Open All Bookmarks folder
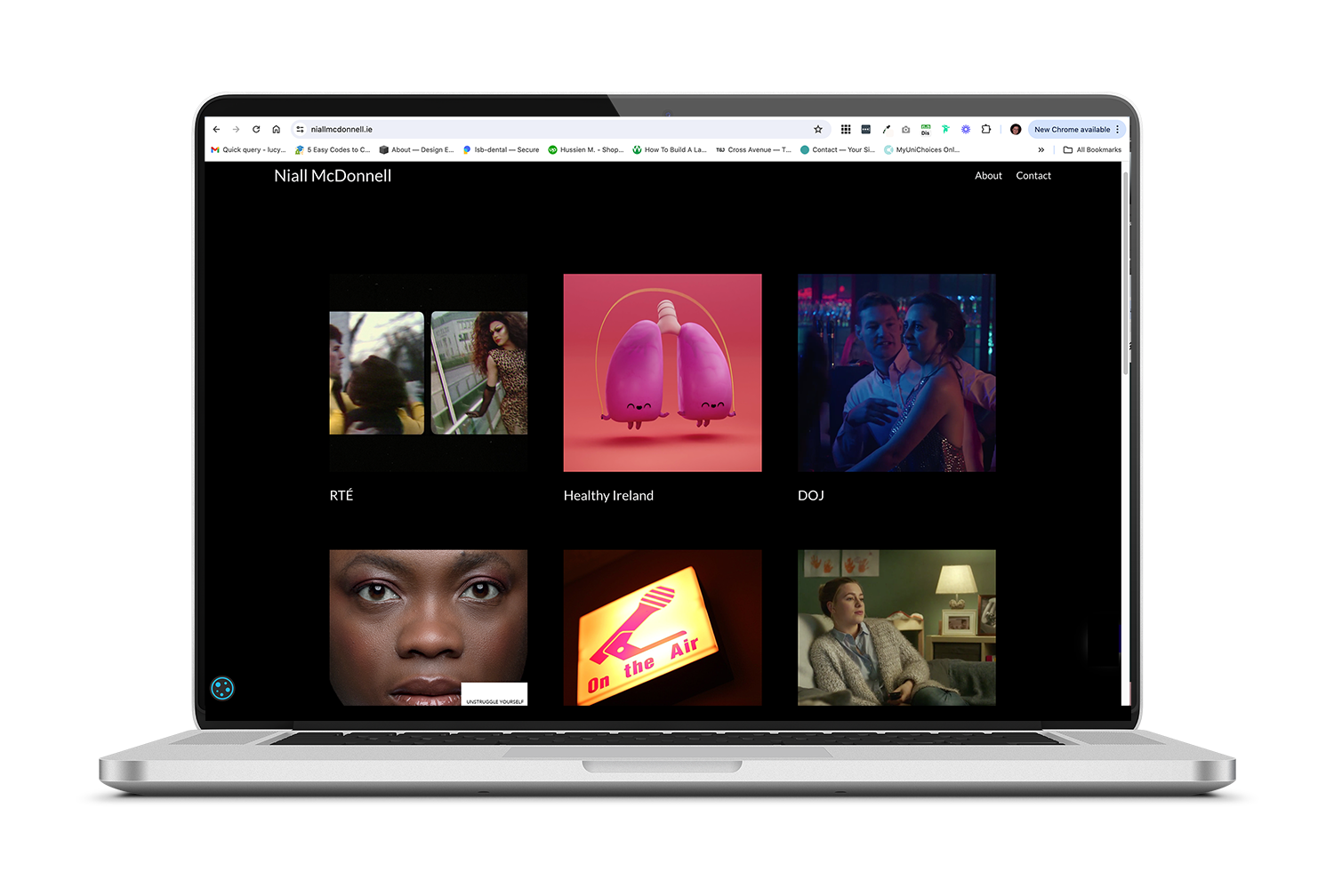Viewport: 1334px width, 896px height. 1092,149
